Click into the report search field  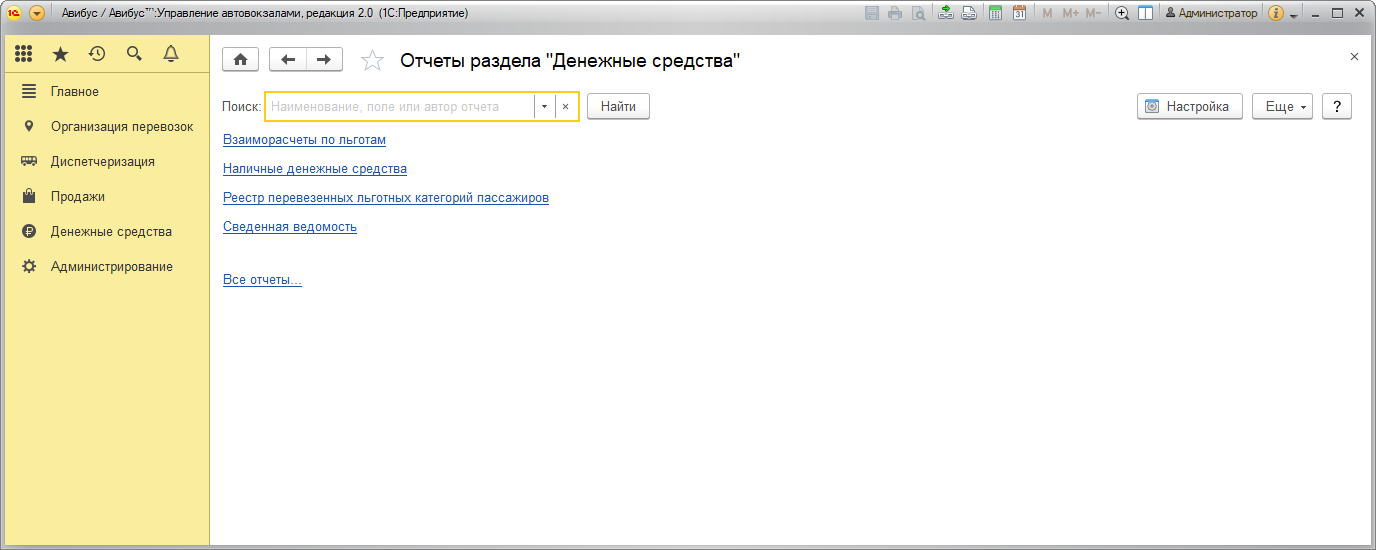tap(398, 107)
